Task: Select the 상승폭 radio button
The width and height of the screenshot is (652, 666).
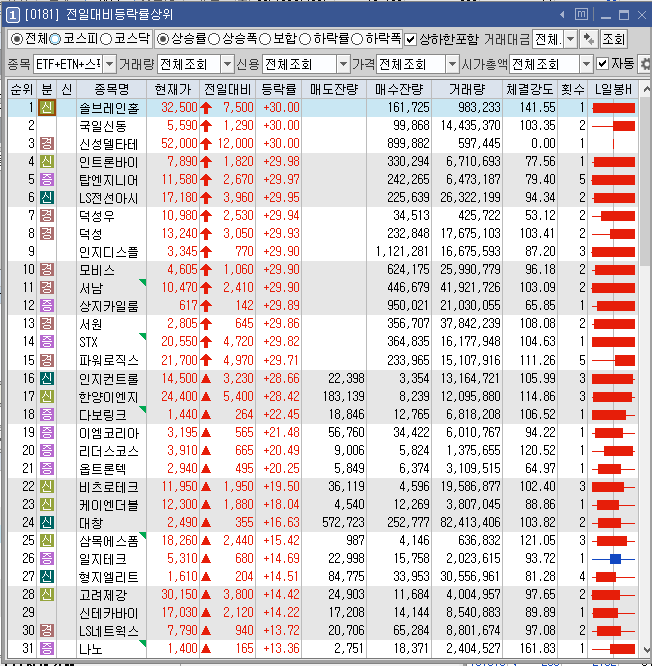Action: coord(214,40)
